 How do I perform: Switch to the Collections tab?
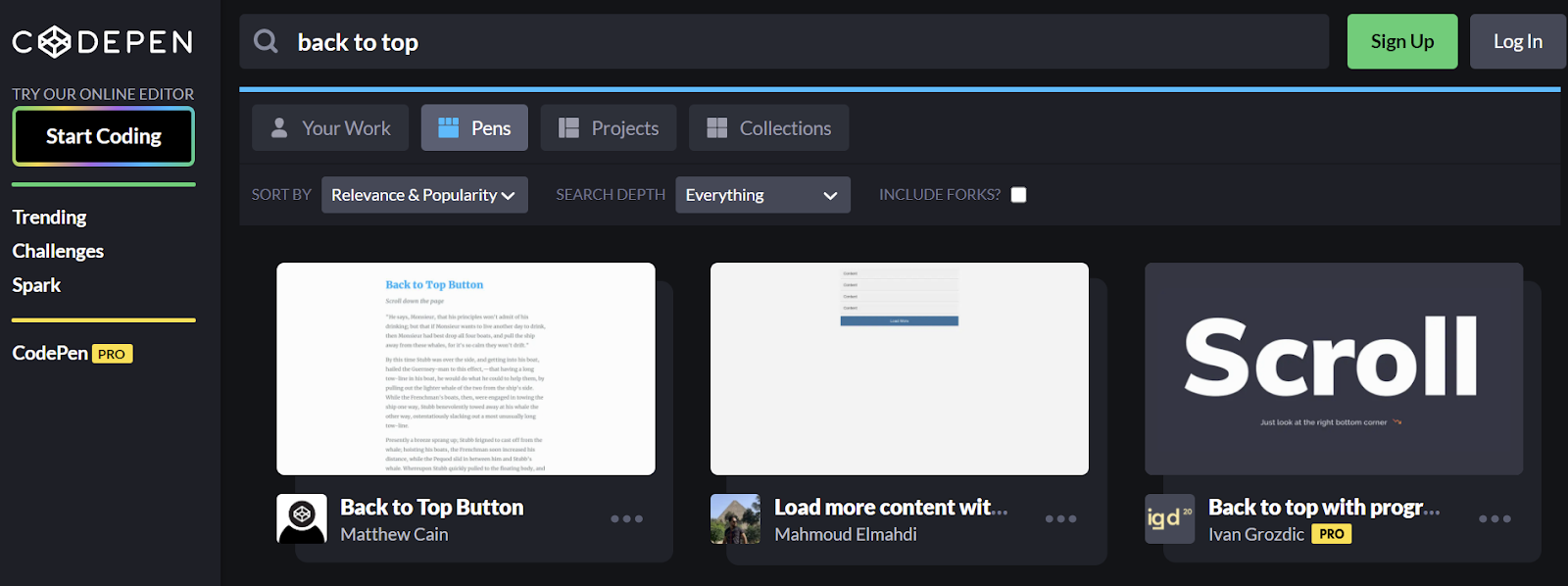(769, 128)
